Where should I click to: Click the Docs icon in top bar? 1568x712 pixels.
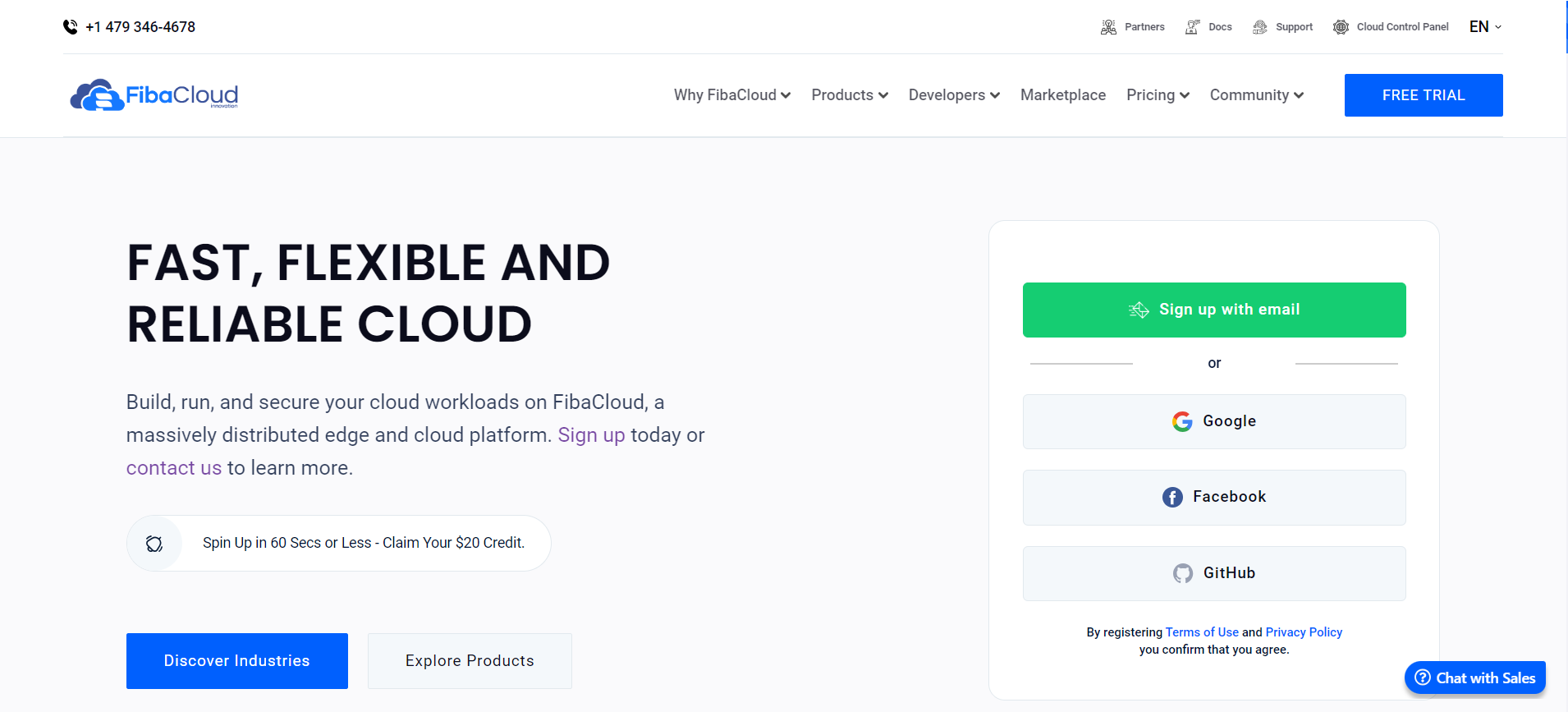1192,27
